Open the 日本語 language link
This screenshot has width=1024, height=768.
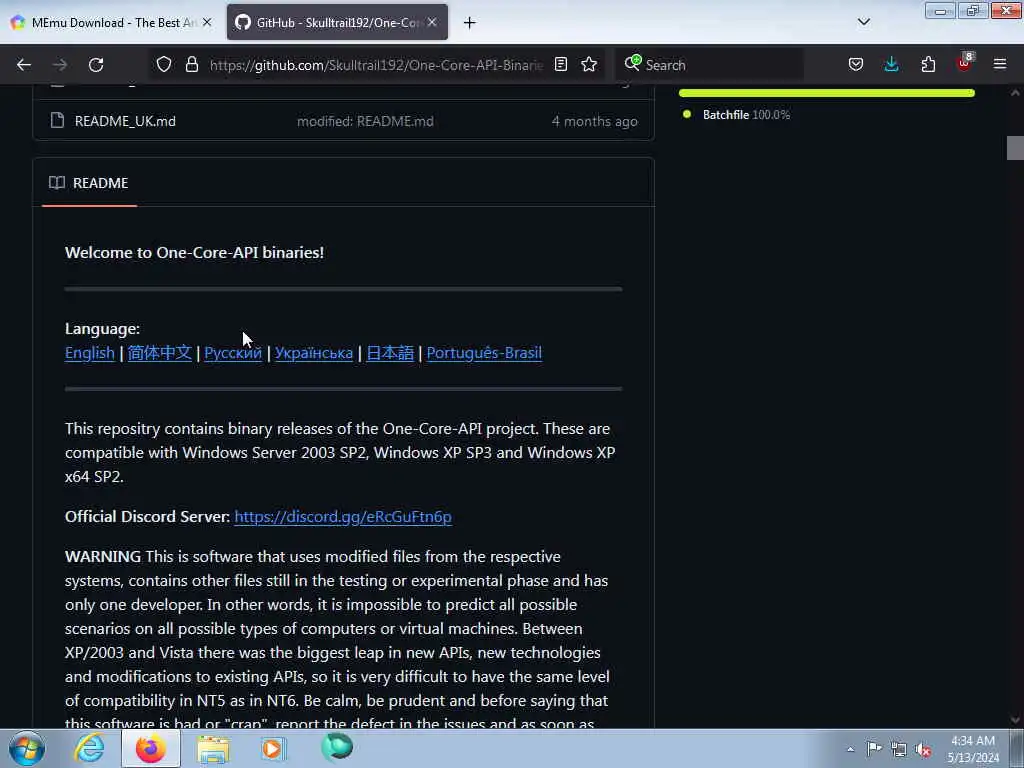[x=390, y=353]
